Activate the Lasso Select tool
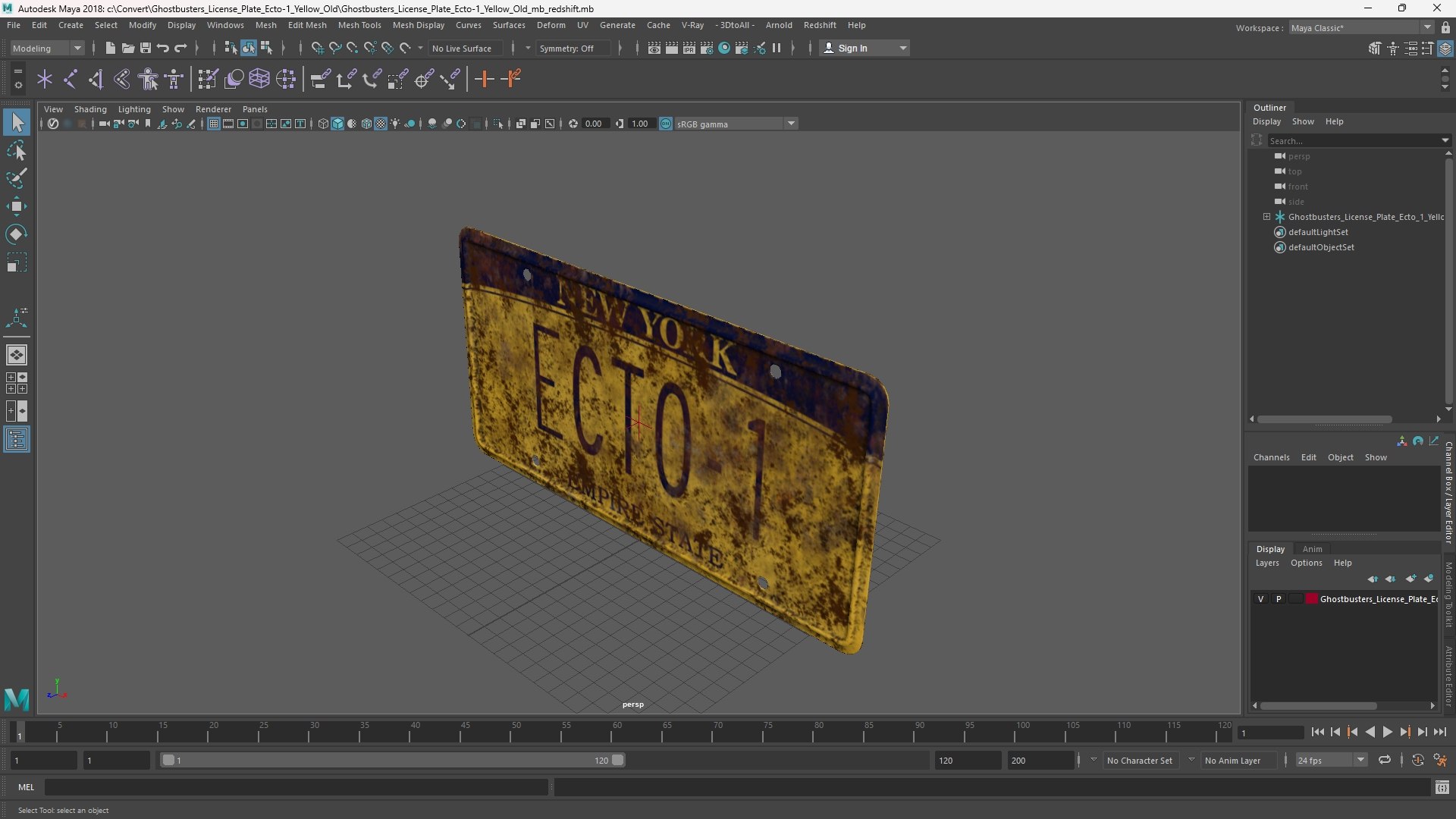Screen dimensions: 1456x819 coord(17,150)
